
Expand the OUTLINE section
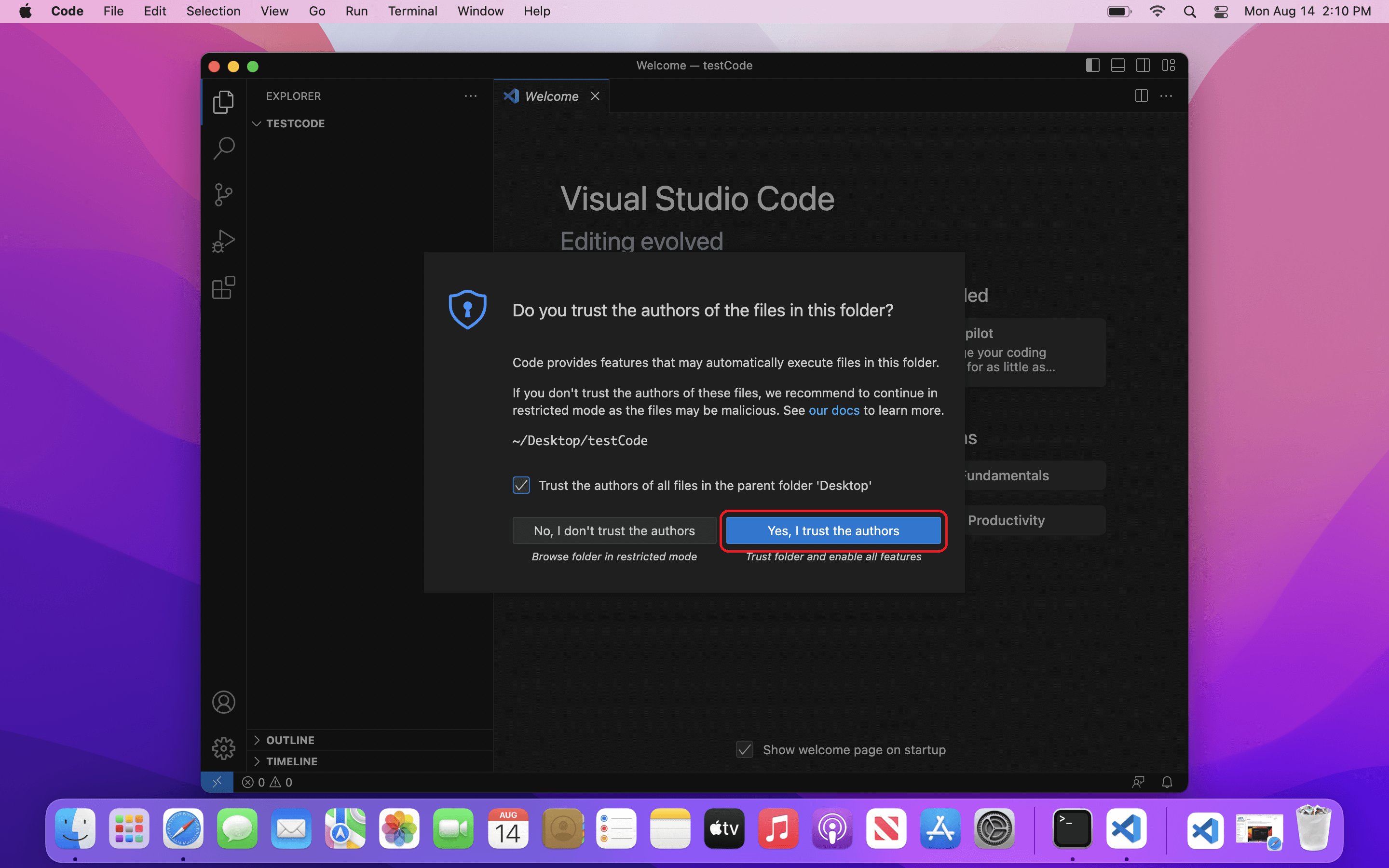coord(290,740)
